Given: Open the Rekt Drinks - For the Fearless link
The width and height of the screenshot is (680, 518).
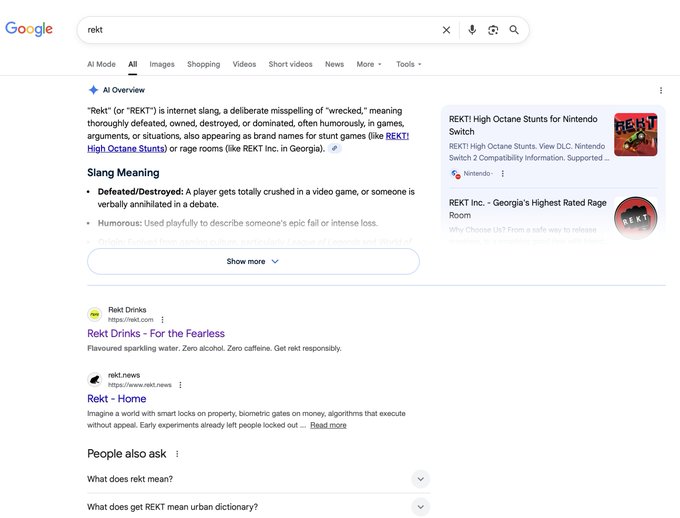Looking at the screenshot, I should [x=156, y=334].
